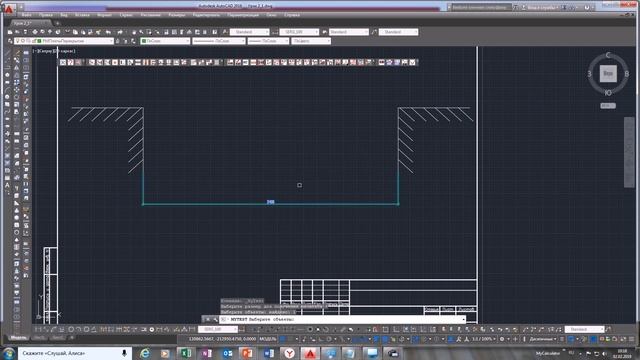Open the Размеры menu
The width and height of the screenshot is (640, 360).
[177, 15]
